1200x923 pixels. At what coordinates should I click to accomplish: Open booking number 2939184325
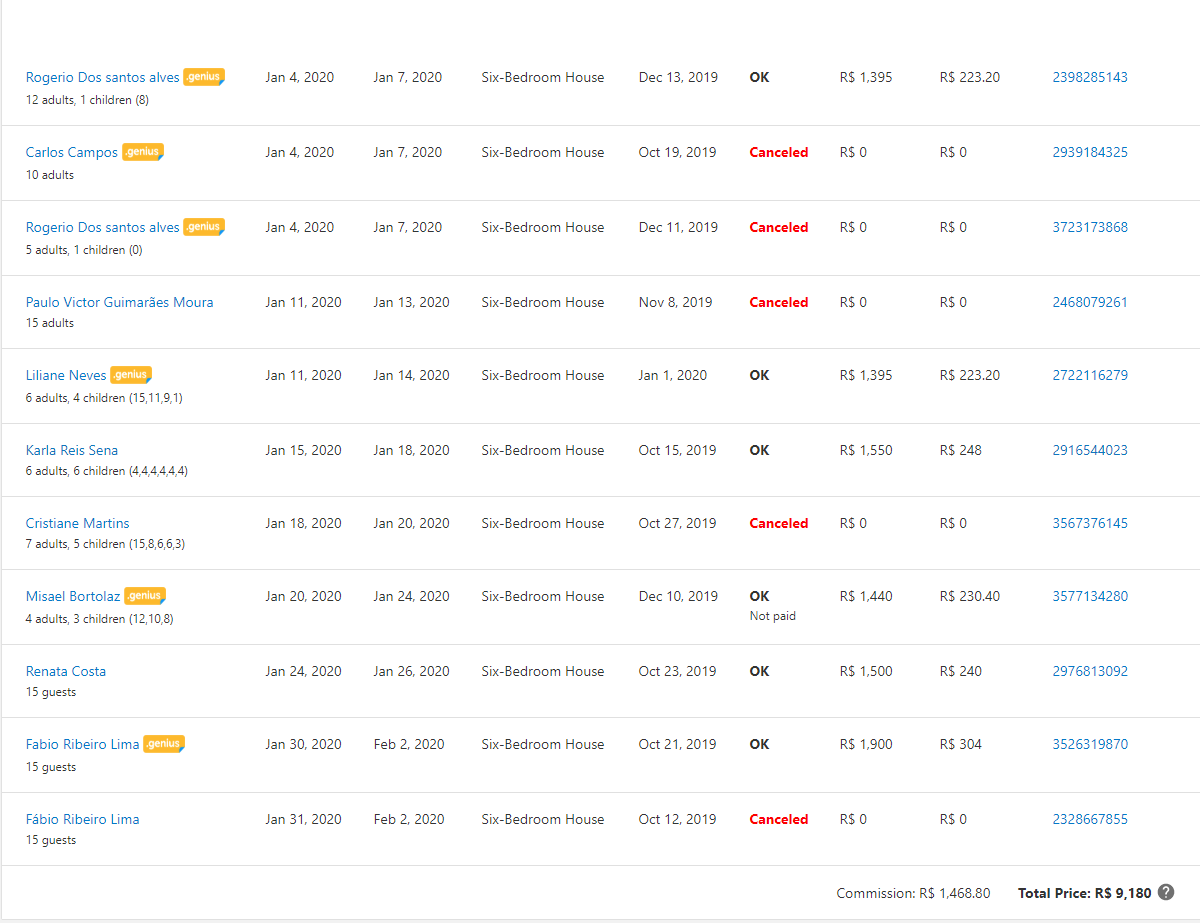click(1090, 153)
